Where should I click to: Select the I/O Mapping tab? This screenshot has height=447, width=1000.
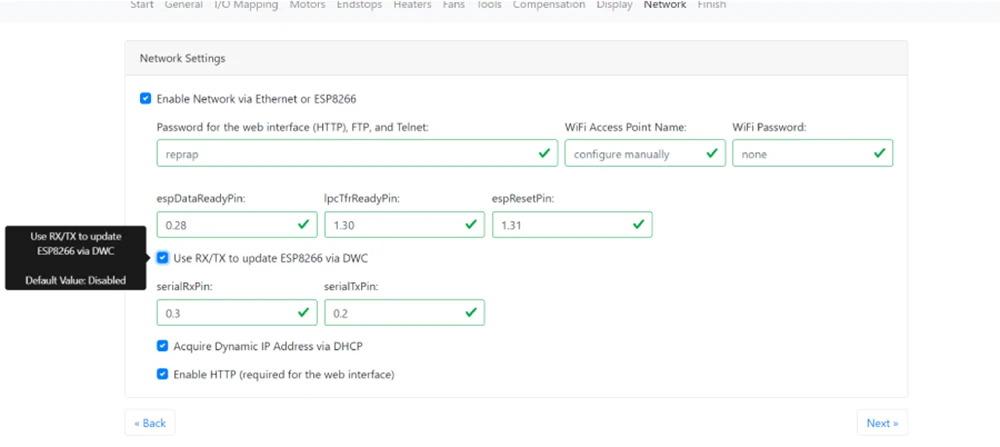[247, 5]
